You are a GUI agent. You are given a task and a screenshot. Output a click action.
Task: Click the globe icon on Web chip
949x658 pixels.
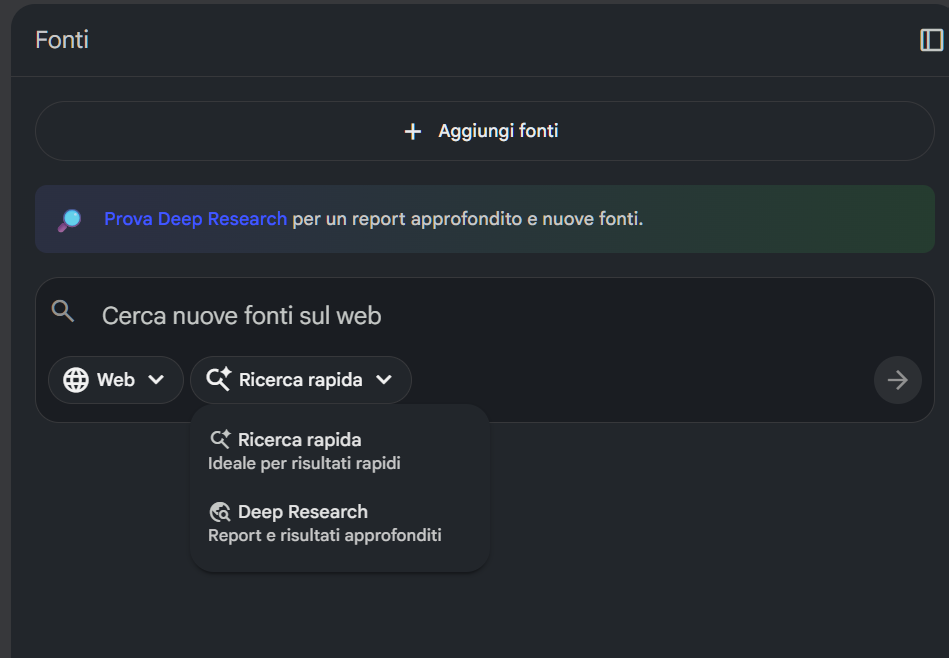pos(75,380)
